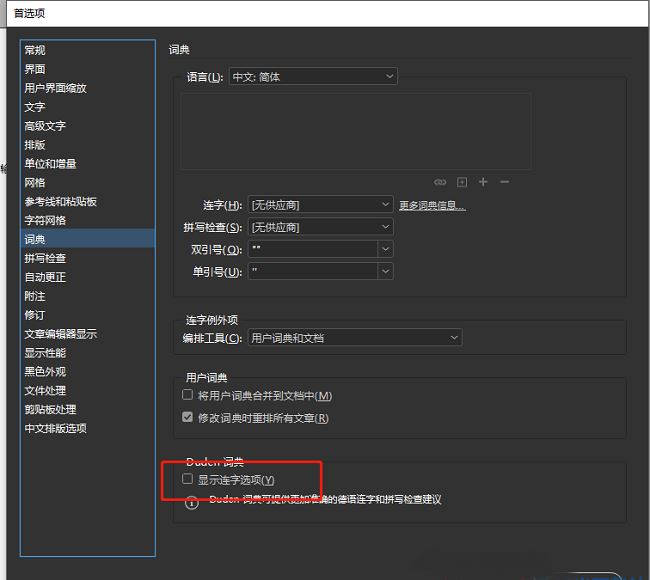Open 字符网格 preferences
650x580 pixels.
pyautogui.click(x=88, y=220)
